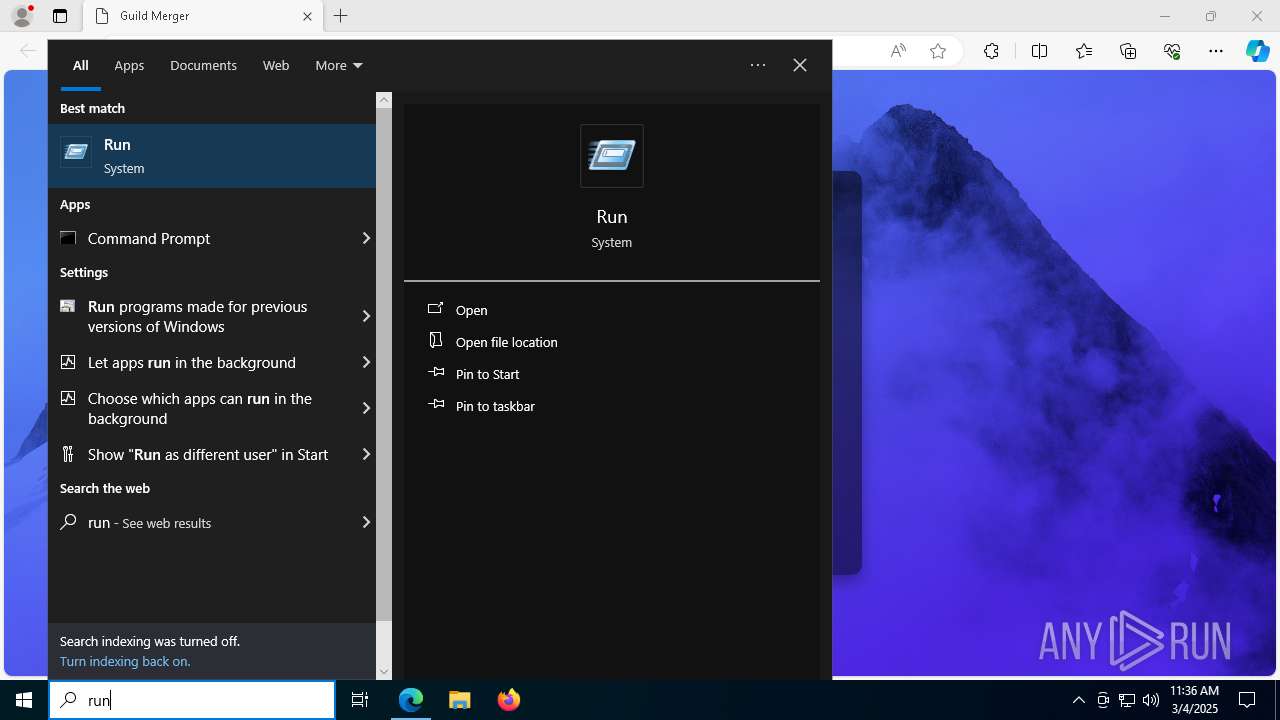The width and height of the screenshot is (1280, 720).
Task: Expand run web results arrow
Action: (x=366, y=522)
